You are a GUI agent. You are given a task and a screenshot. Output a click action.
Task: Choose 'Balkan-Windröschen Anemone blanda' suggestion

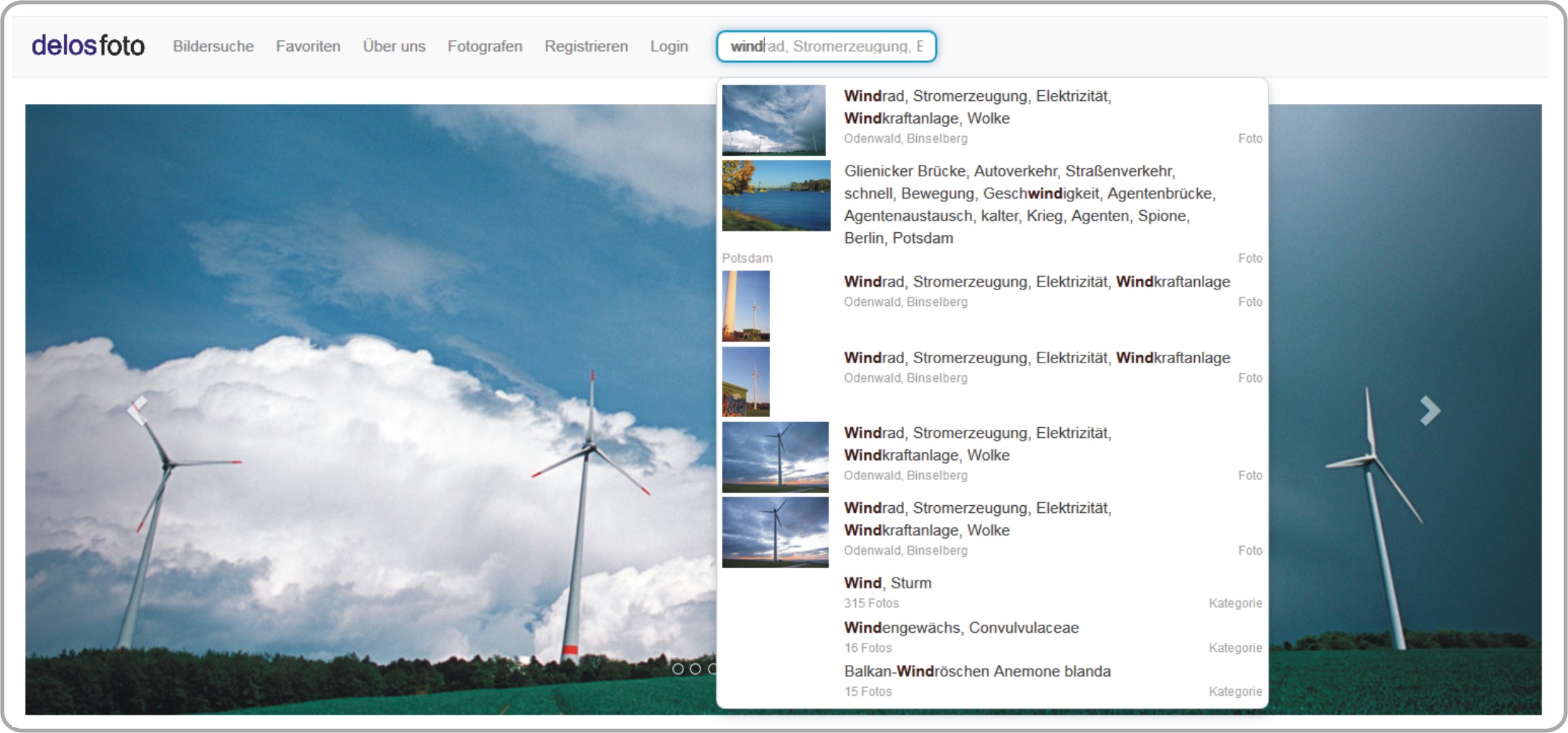977,671
